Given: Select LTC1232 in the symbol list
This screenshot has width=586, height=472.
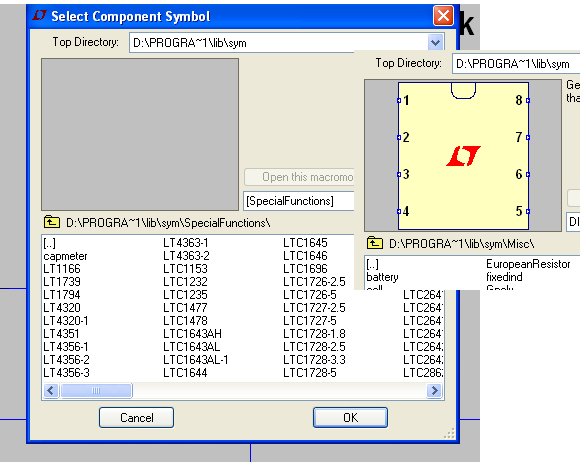Looking at the screenshot, I should point(185,282).
